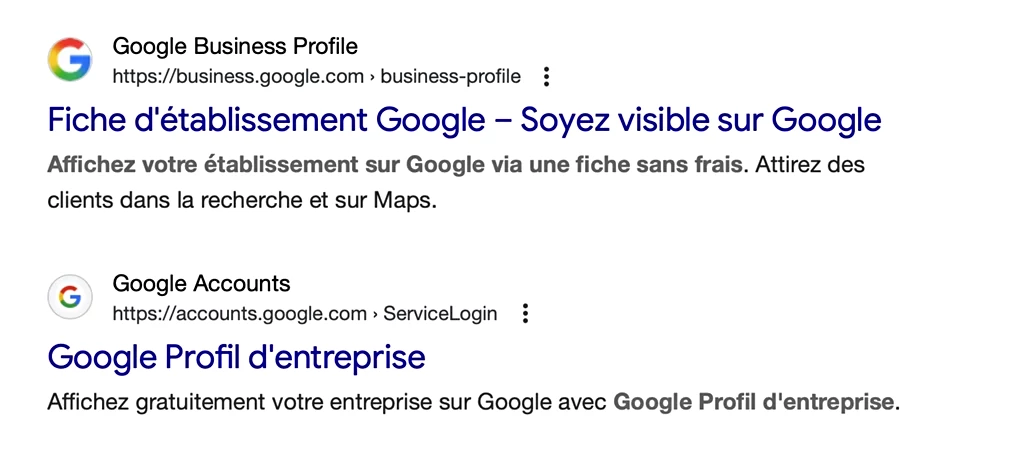This screenshot has height=451, width=1024.
Task: Click the https://accounts.google.com URL text
Action: [x=239, y=314]
